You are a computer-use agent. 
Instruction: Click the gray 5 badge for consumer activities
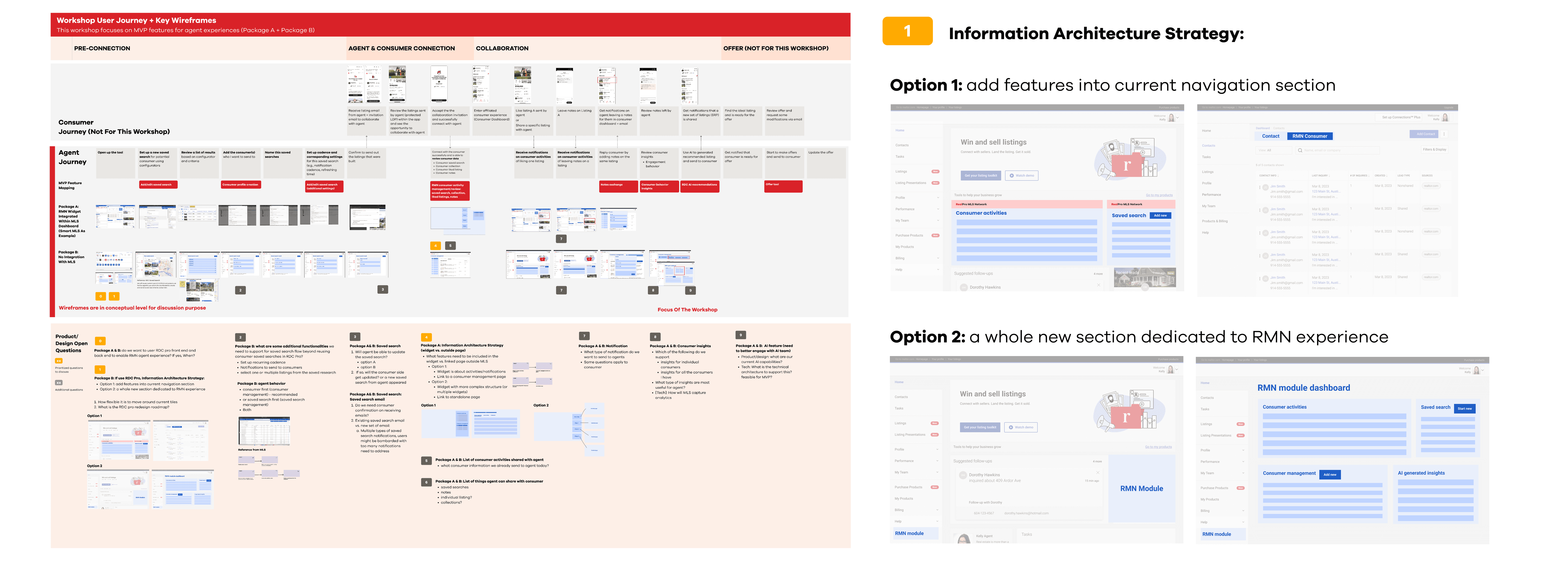[427, 461]
